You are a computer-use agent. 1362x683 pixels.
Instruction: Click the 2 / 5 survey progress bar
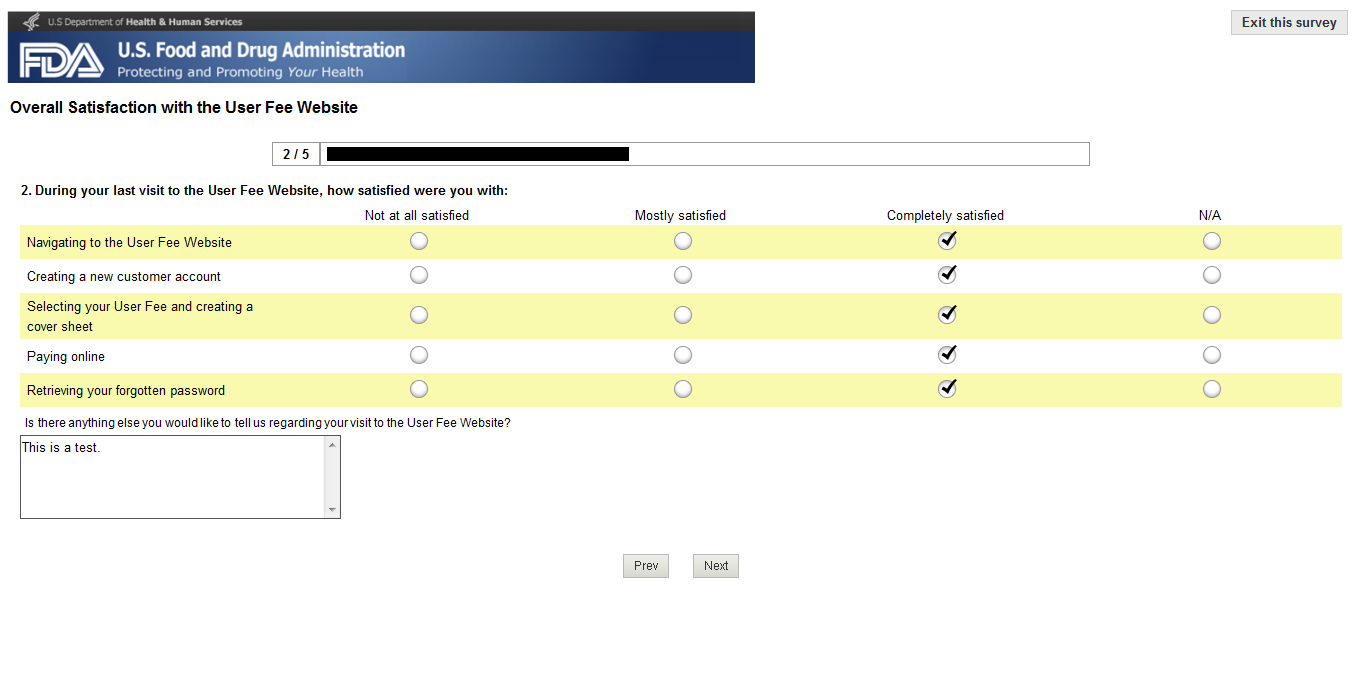pyautogui.click(x=680, y=154)
